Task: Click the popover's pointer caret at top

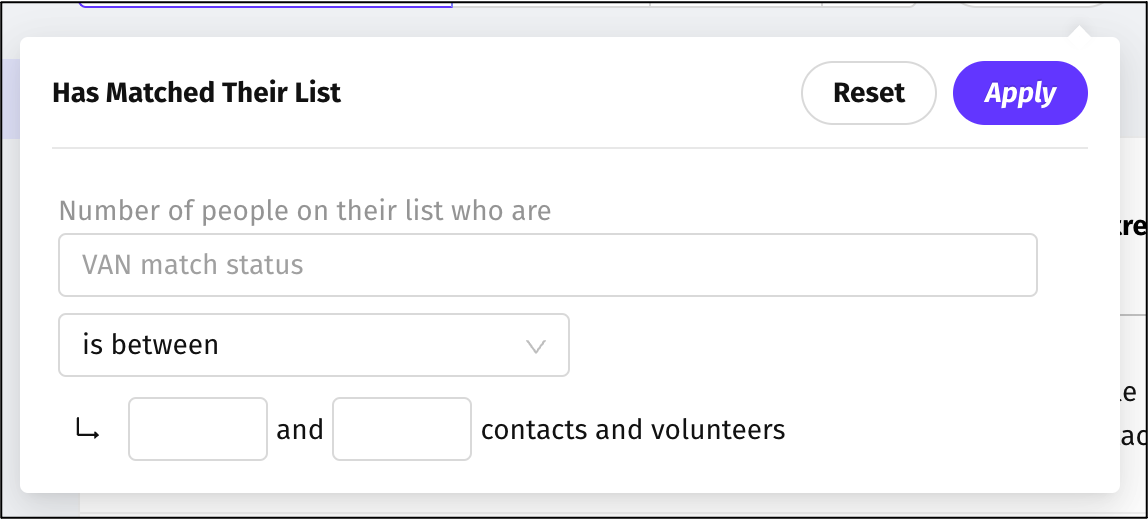Action: (1078, 31)
